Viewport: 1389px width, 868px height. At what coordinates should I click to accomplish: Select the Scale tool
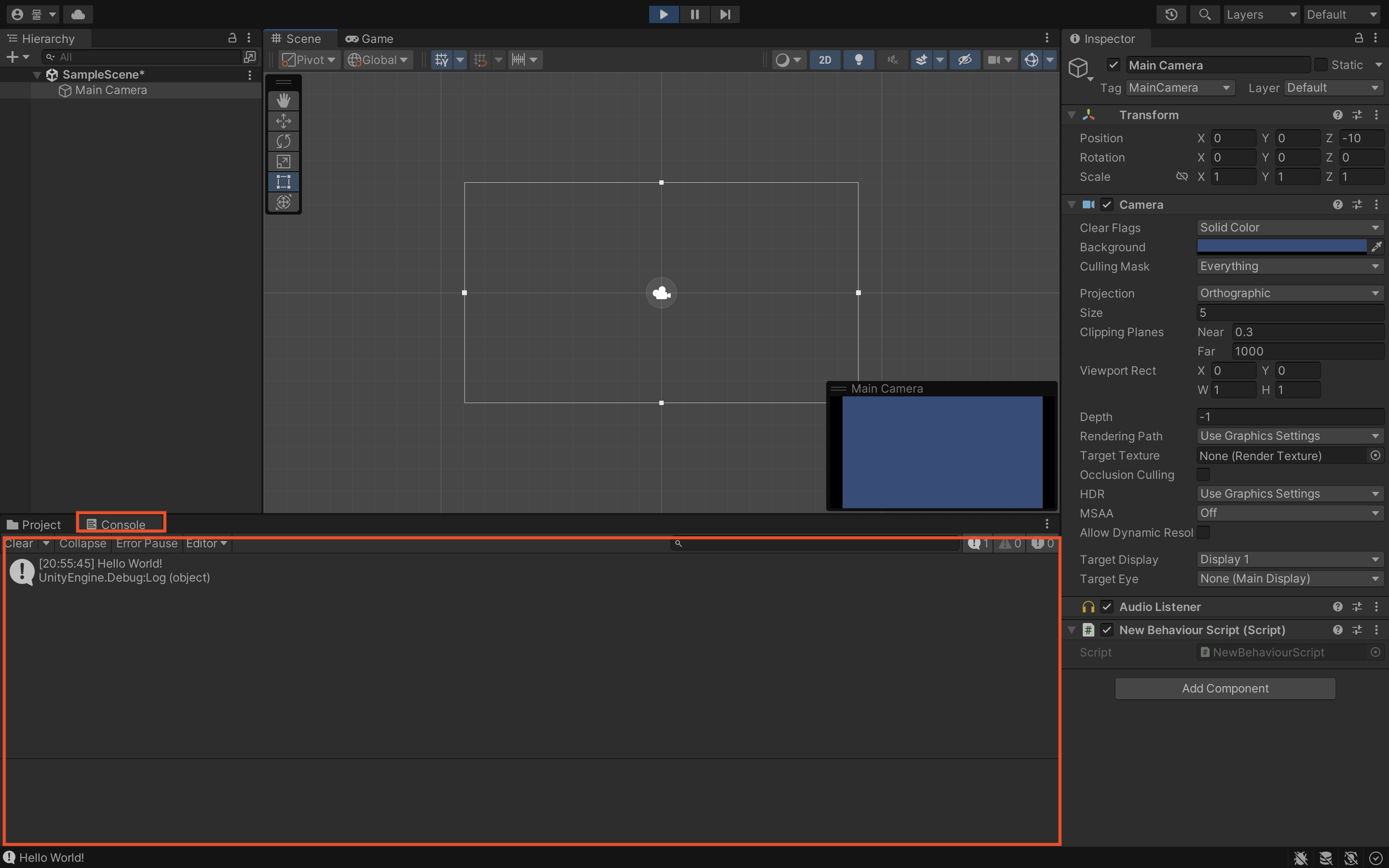[x=284, y=162]
